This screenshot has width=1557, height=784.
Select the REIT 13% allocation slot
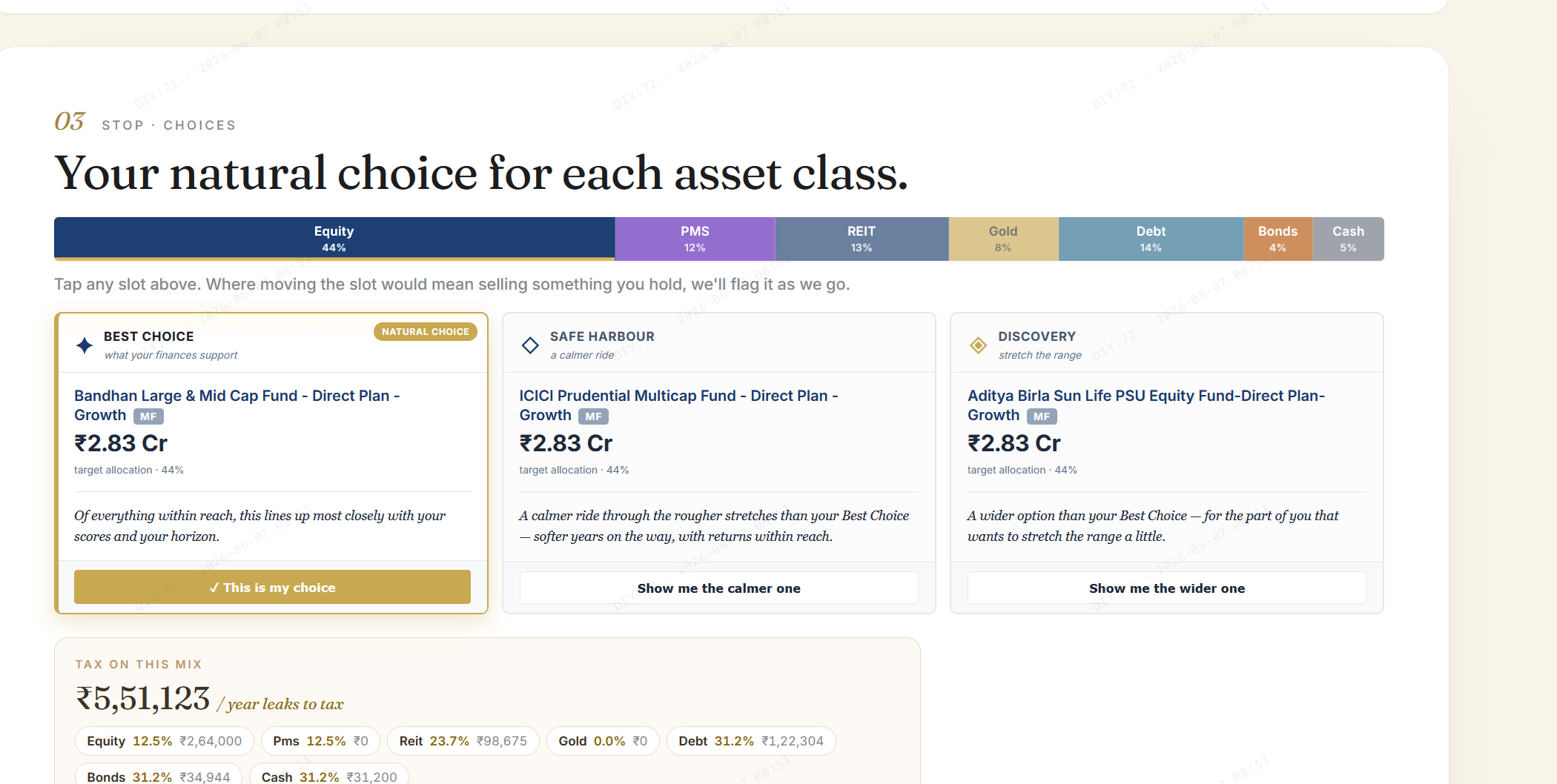click(862, 239)
